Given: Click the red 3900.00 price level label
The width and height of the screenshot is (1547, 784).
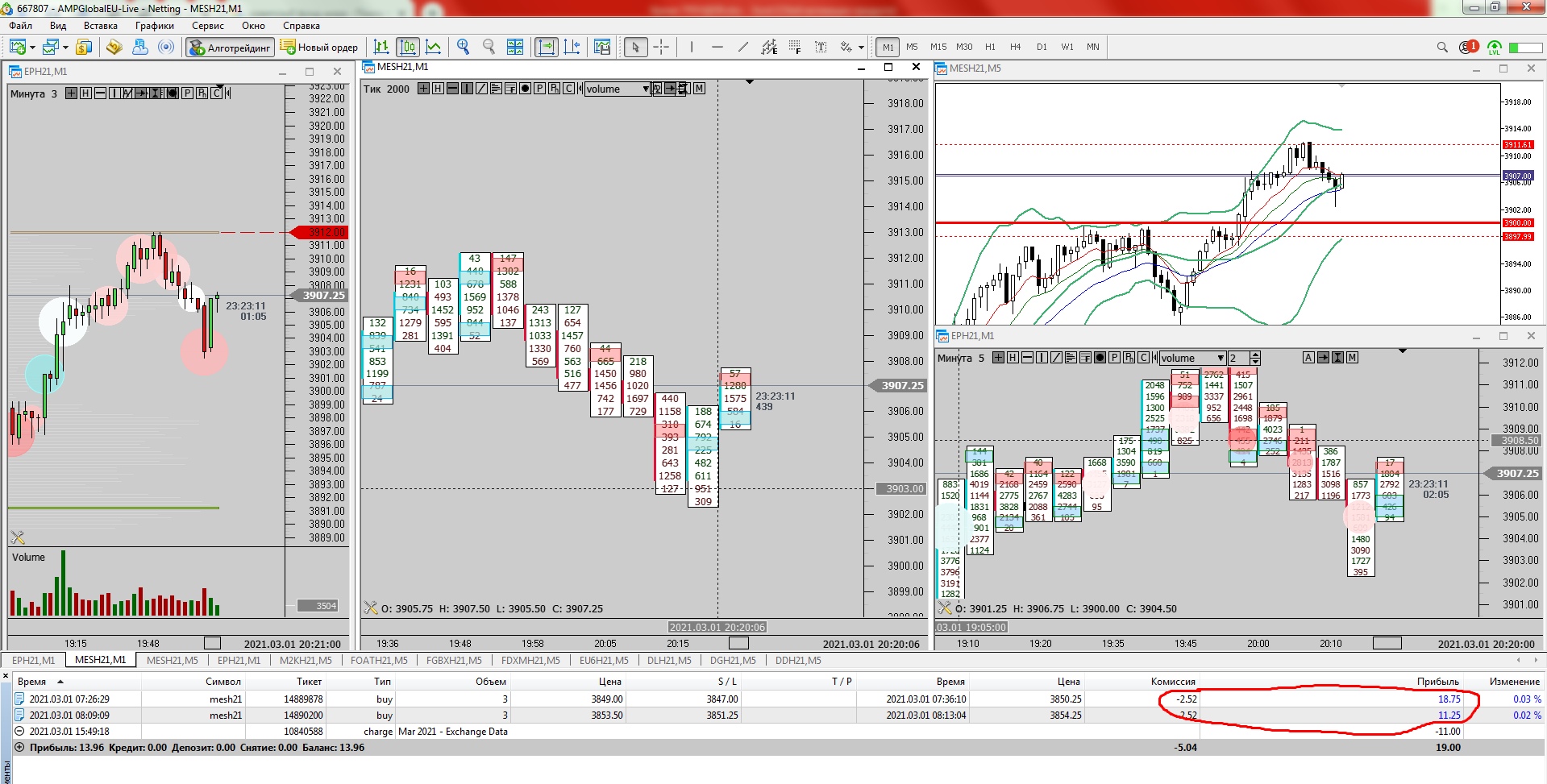Looking at the screenshot, I should [x=1517, y=223].
